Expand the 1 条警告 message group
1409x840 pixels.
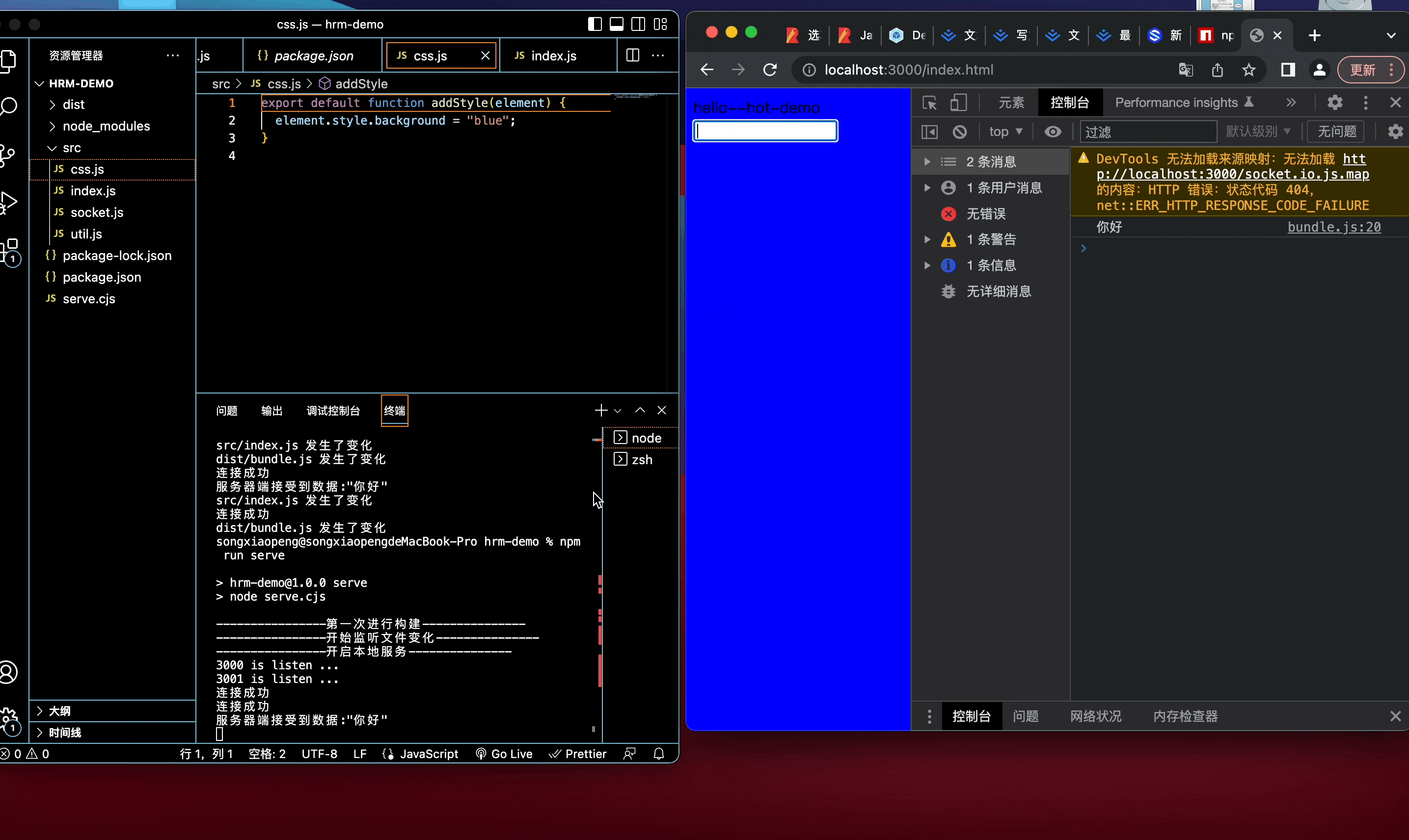[x=927, y=239]
